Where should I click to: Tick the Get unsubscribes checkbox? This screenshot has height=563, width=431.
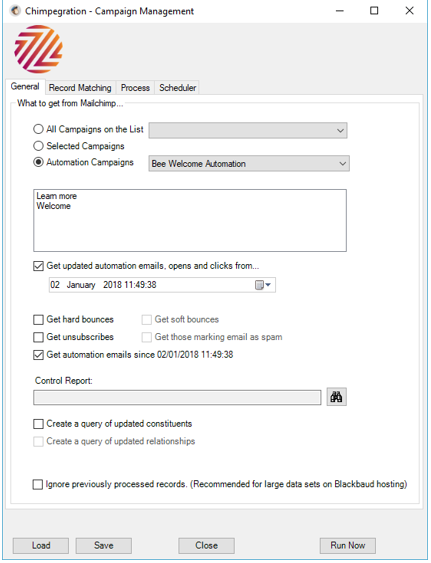coord(38,337)
